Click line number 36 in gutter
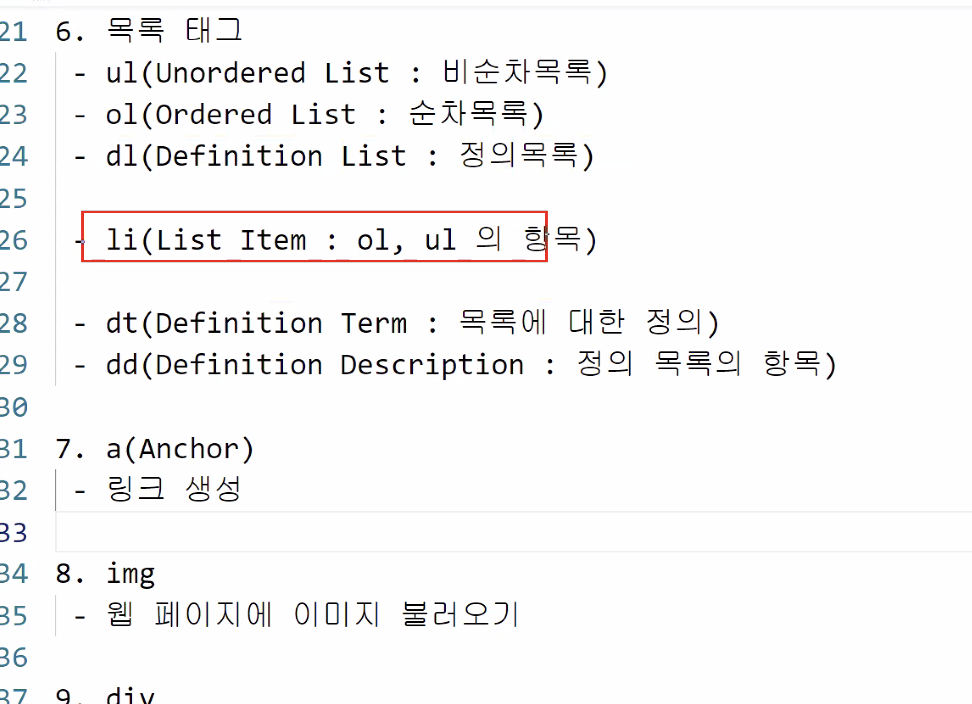The width and height of the screenshot is (972, 704). tap(14, 657)
